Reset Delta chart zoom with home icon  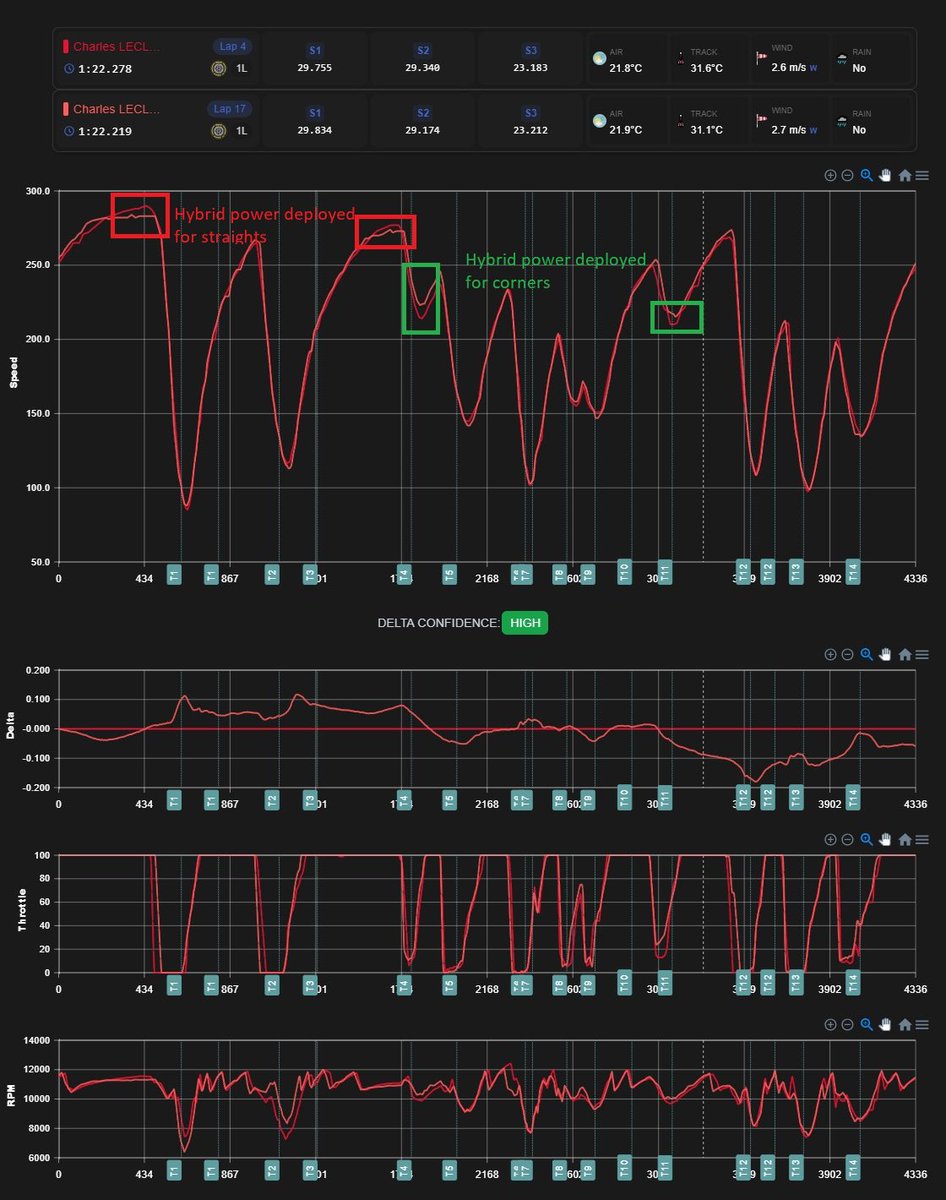click(x=904, y=654)
